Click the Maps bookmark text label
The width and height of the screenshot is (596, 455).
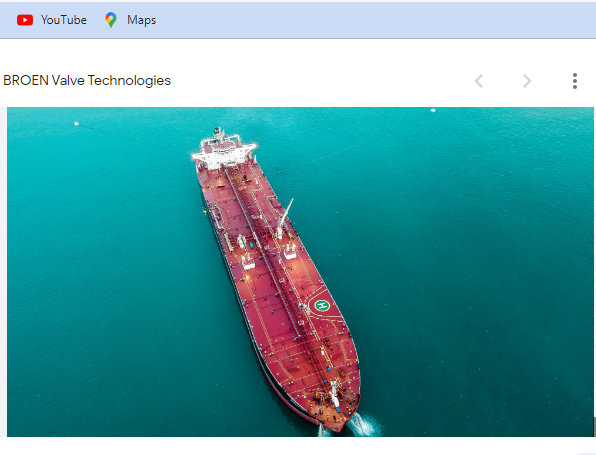click(x=141, y=20)
